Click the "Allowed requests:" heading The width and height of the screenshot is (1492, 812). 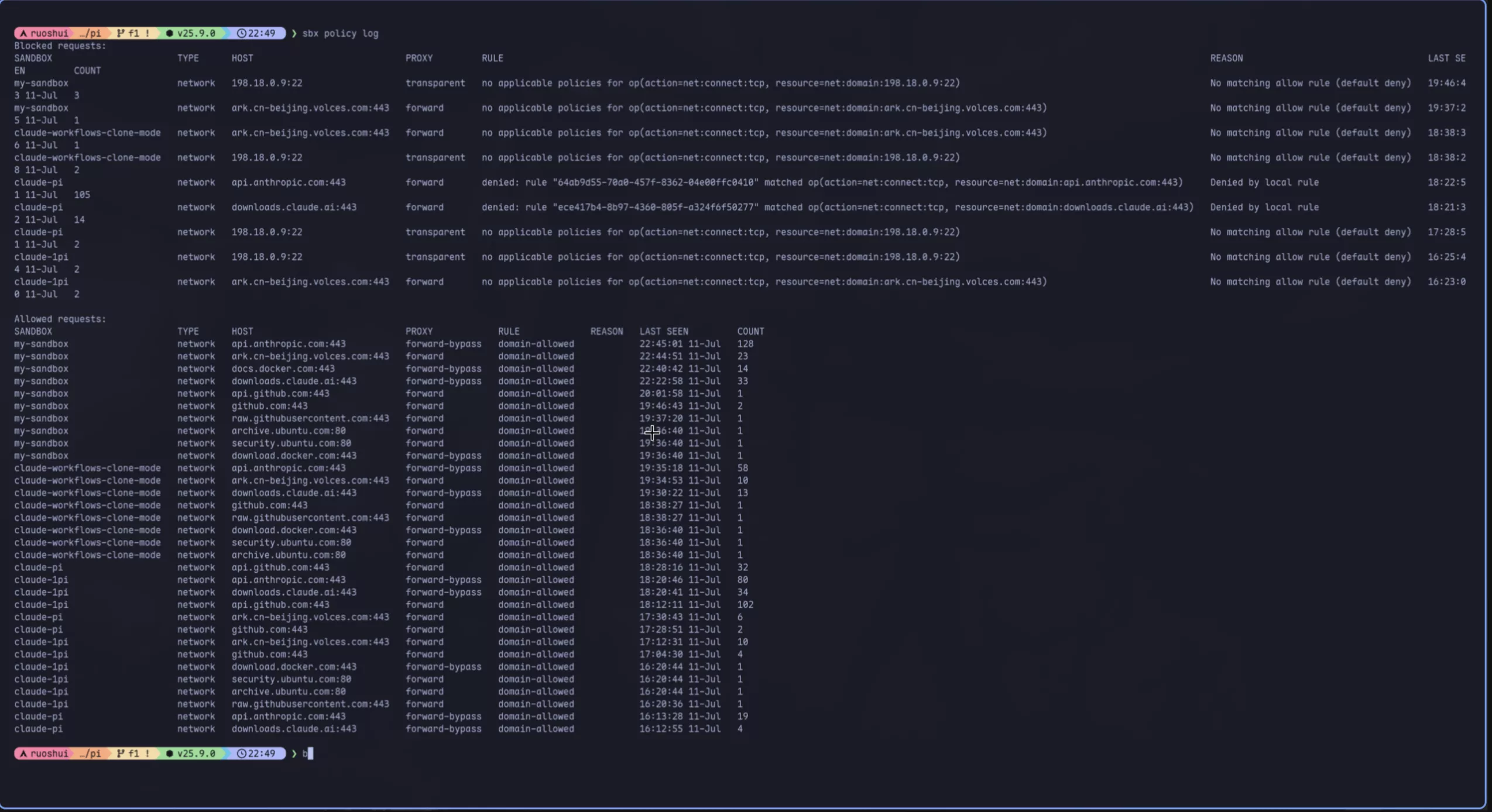(60, 319)
